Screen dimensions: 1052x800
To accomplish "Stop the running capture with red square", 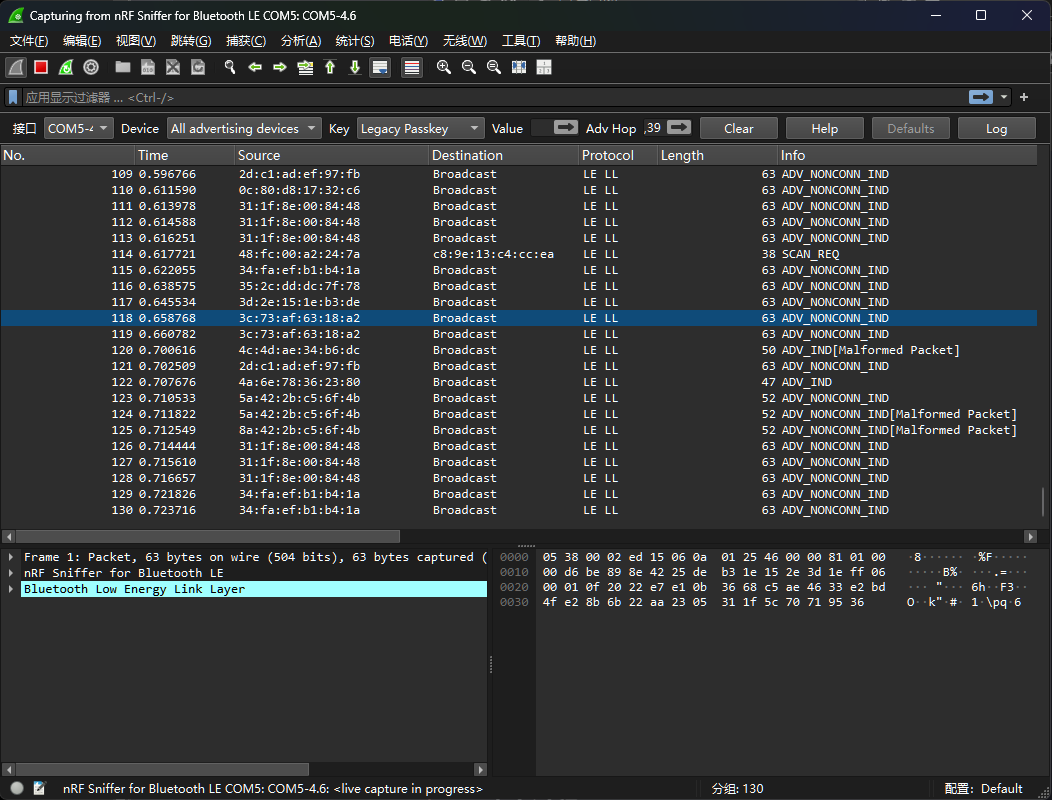I will 41,67.
